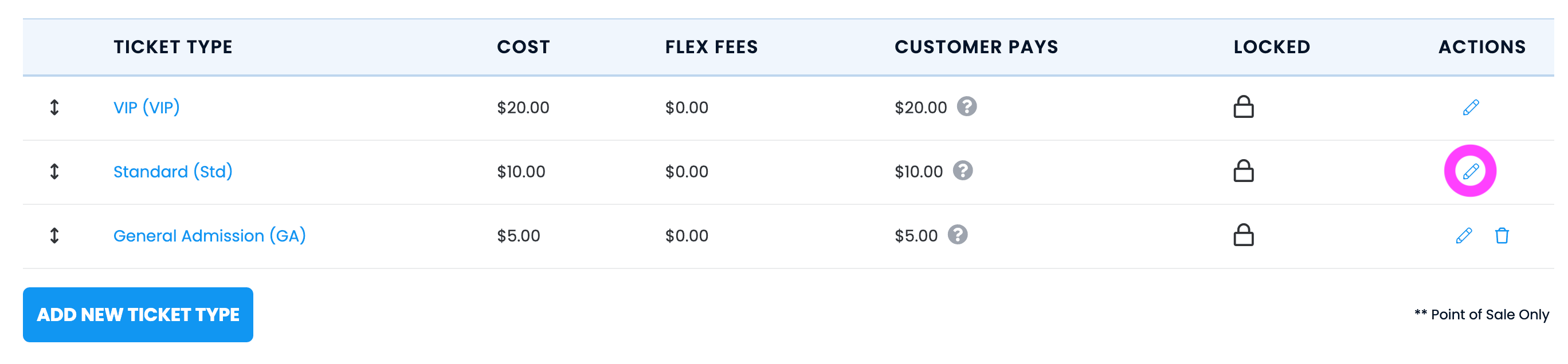Viewport: 1568px width, 364px height.
Task: Edit the General Admission ticket
Action: [x=1464, y=235]
